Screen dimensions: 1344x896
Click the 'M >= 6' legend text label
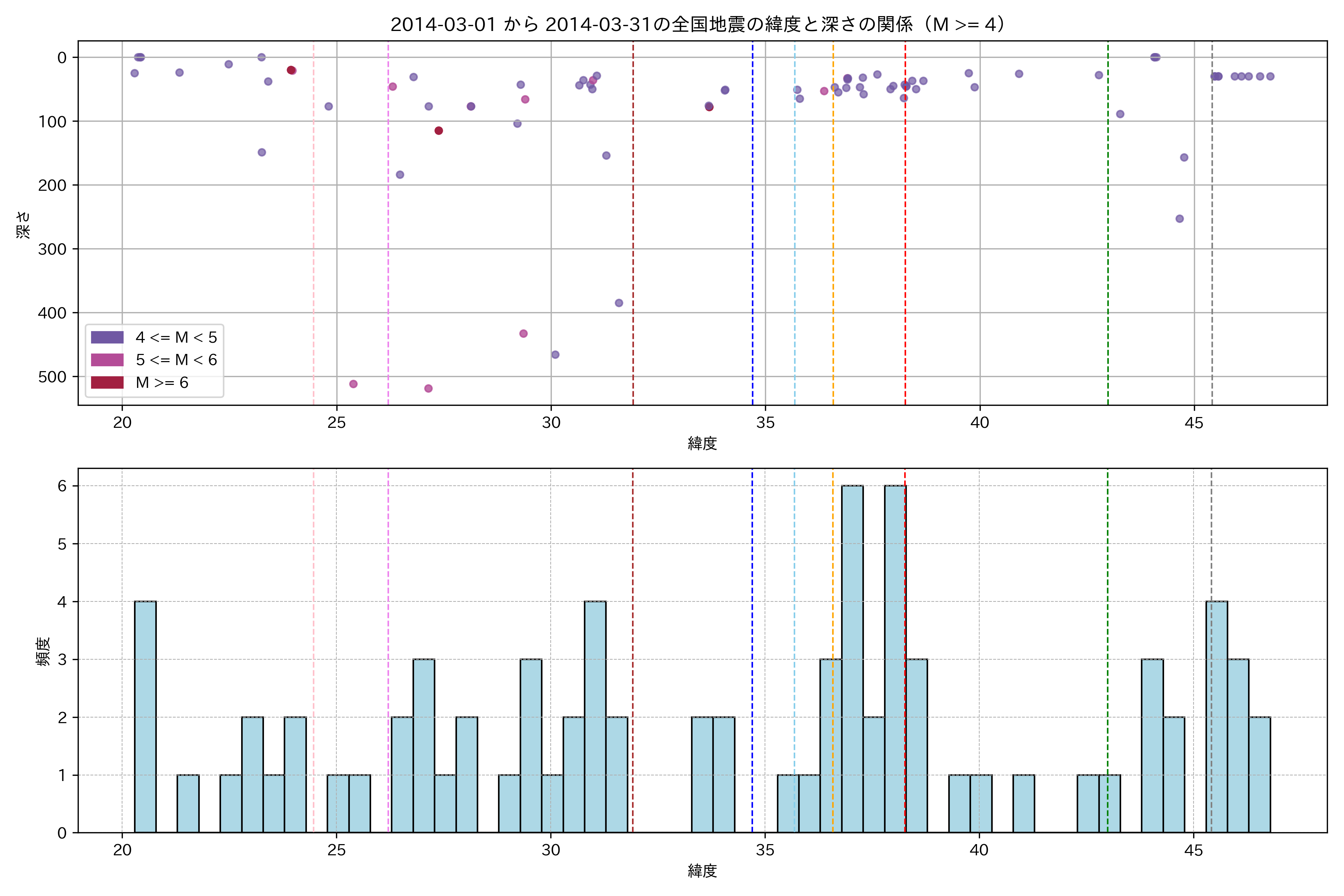(162, 382)
